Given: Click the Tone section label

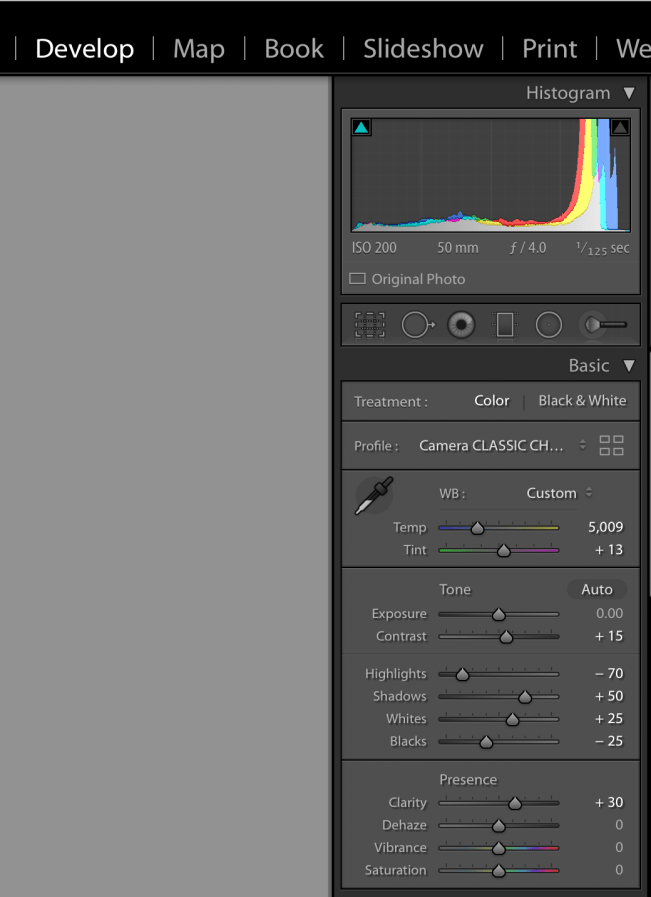Looking at the screenshot, I should 455,589.
